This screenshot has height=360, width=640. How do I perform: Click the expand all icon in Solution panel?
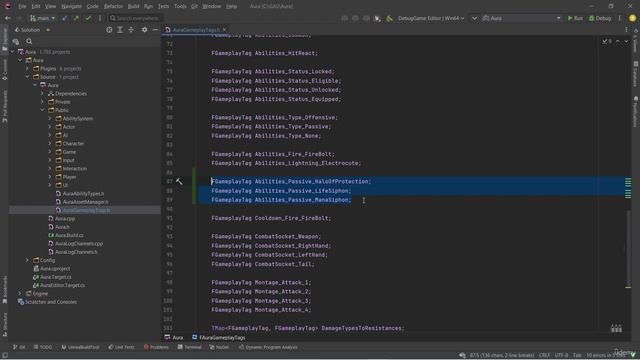[x=120, y=30]
